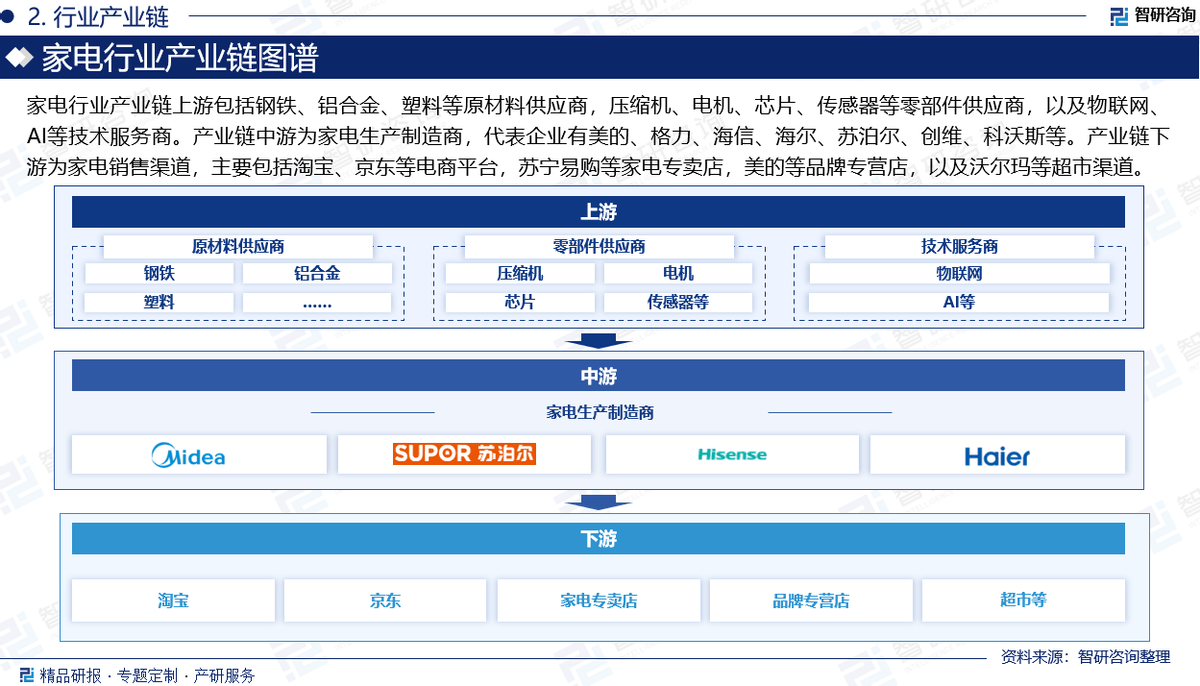Viewport: 1200px width, 686px height.
Task: Click the 物联网 technology box
Action: point(959,273)
